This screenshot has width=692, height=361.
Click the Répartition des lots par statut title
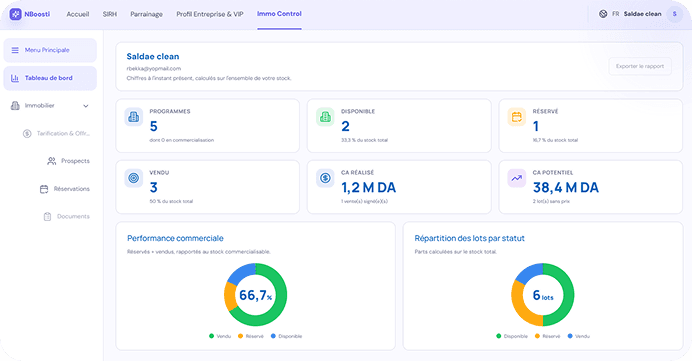coord(470,238)
